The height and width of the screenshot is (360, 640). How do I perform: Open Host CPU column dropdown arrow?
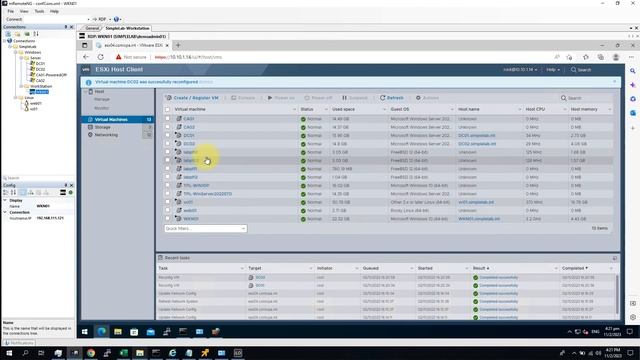(x=564, y=109)
